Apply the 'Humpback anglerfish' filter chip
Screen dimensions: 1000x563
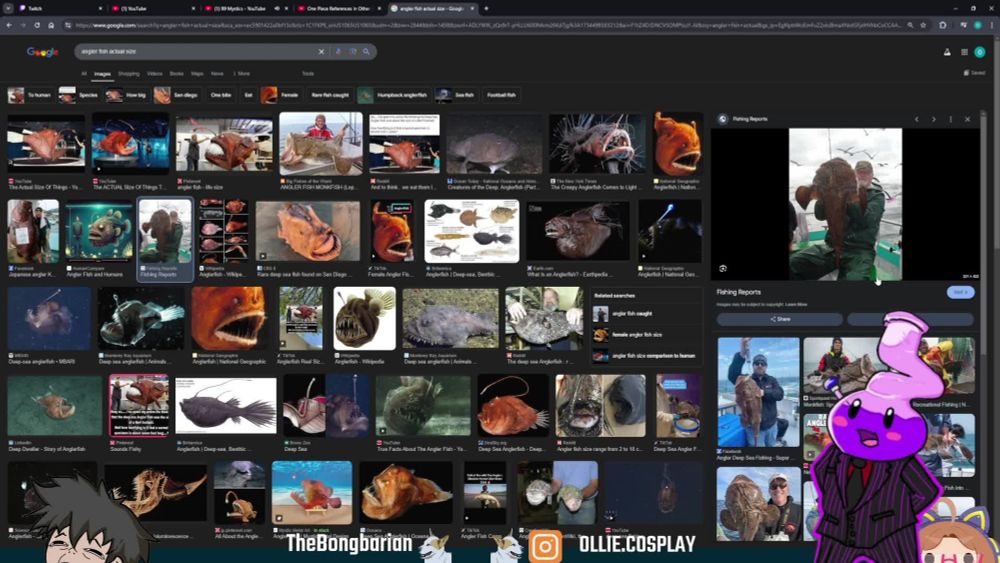[393, 95]
